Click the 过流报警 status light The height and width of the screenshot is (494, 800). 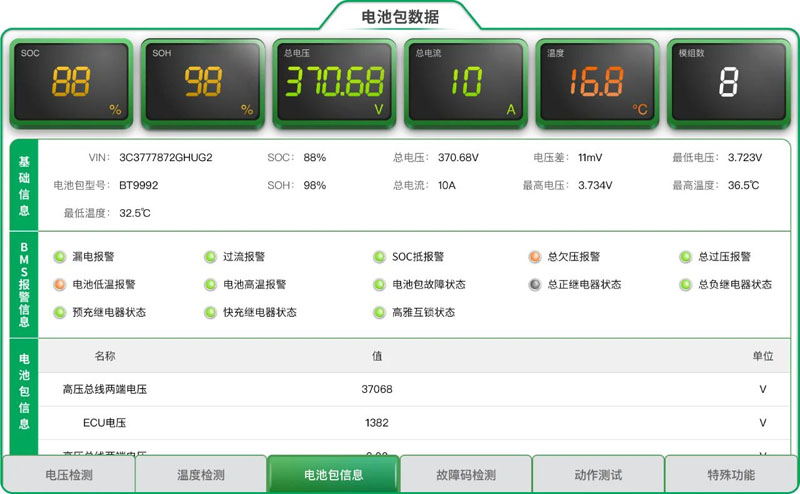(x=210, y=257)
